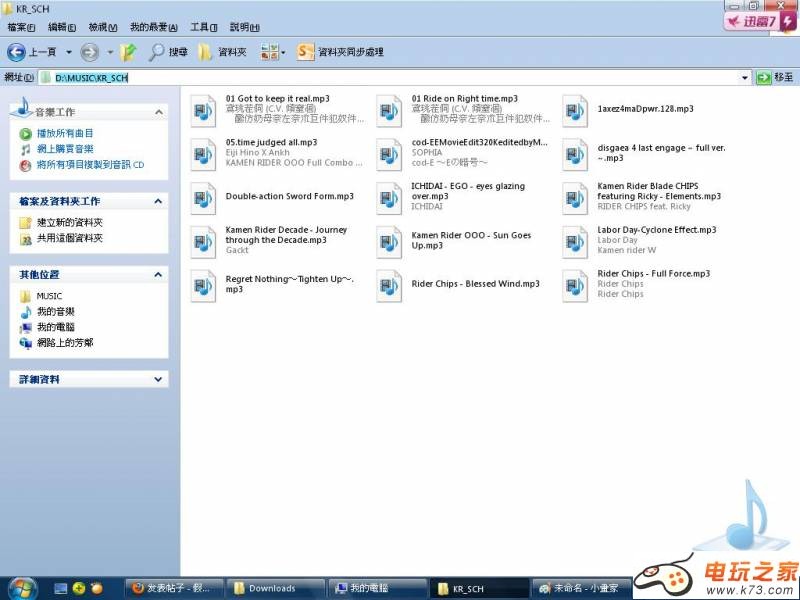
Task: Collapse the Music Tasks panel
Action: (158, 112)
